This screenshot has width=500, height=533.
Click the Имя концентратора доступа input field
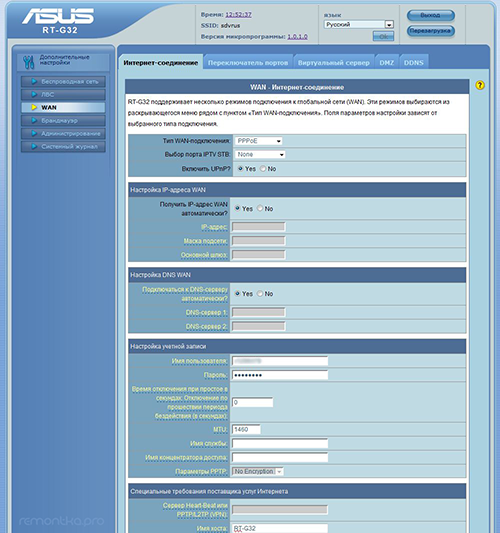pyautogui.click(x=280, y=457)
